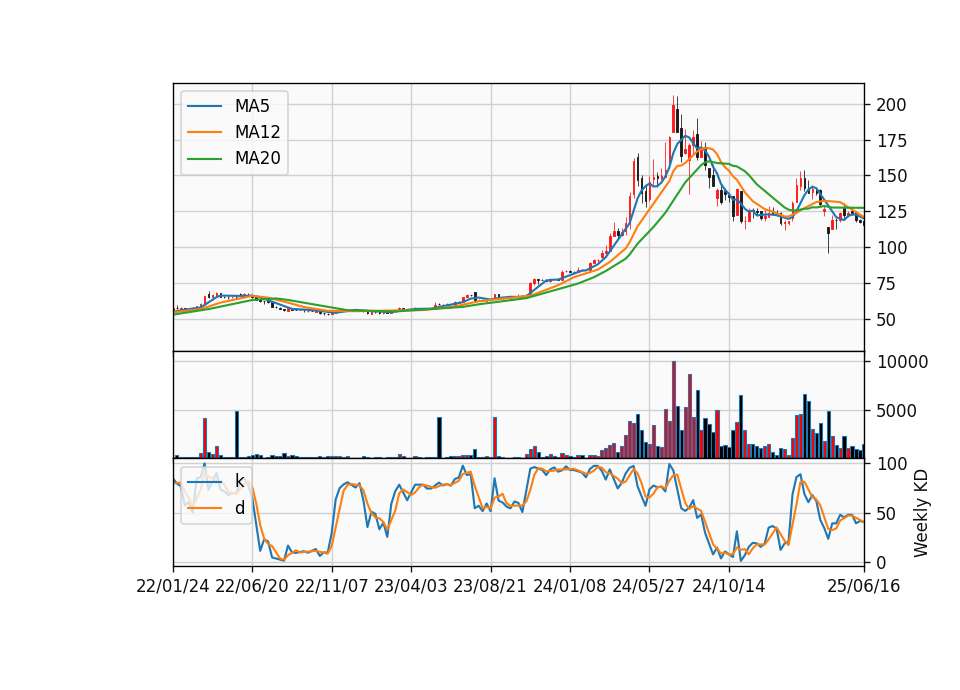
Task: Click the orange MA12 legend line sample
Action: pyautogui.click(x=204, y=132)
